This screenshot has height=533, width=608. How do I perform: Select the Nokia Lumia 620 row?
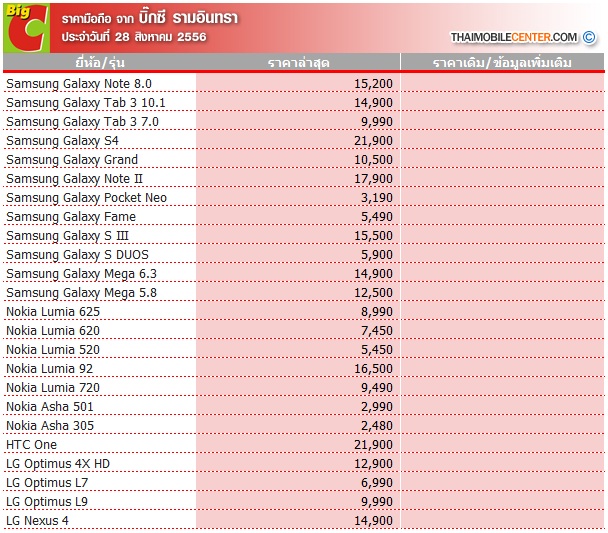pyautogui.click(x=304, y=330)
